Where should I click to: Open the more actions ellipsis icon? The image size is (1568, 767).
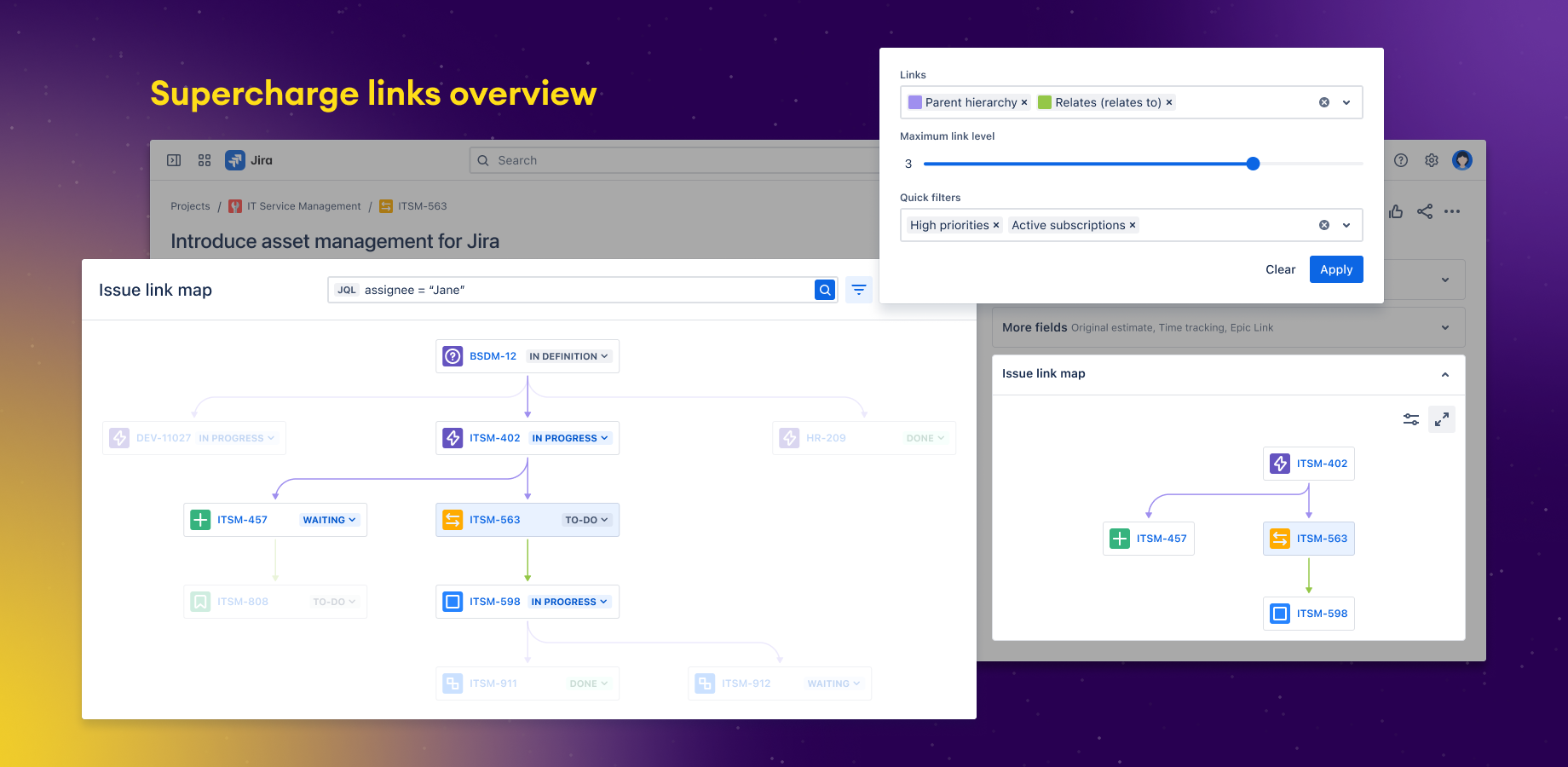(1453, 211)
